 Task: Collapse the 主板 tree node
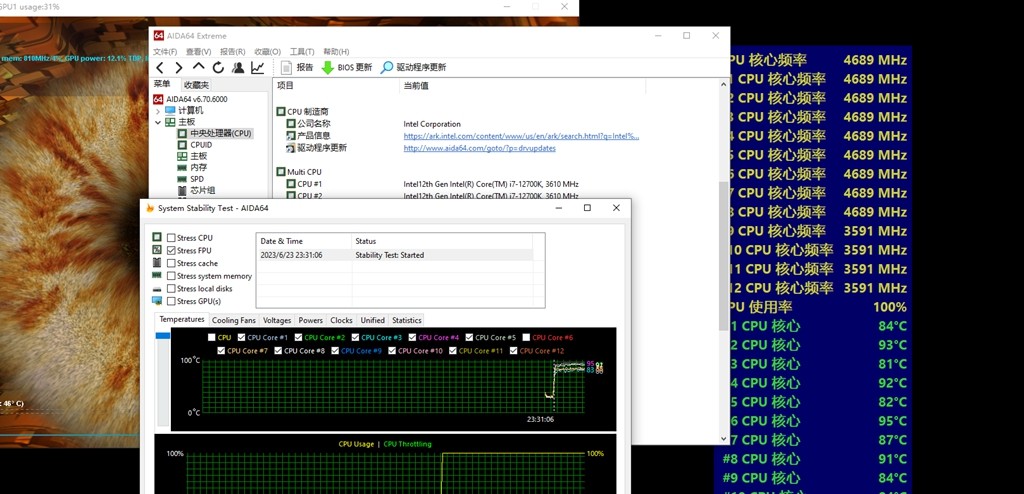[158, 122]
